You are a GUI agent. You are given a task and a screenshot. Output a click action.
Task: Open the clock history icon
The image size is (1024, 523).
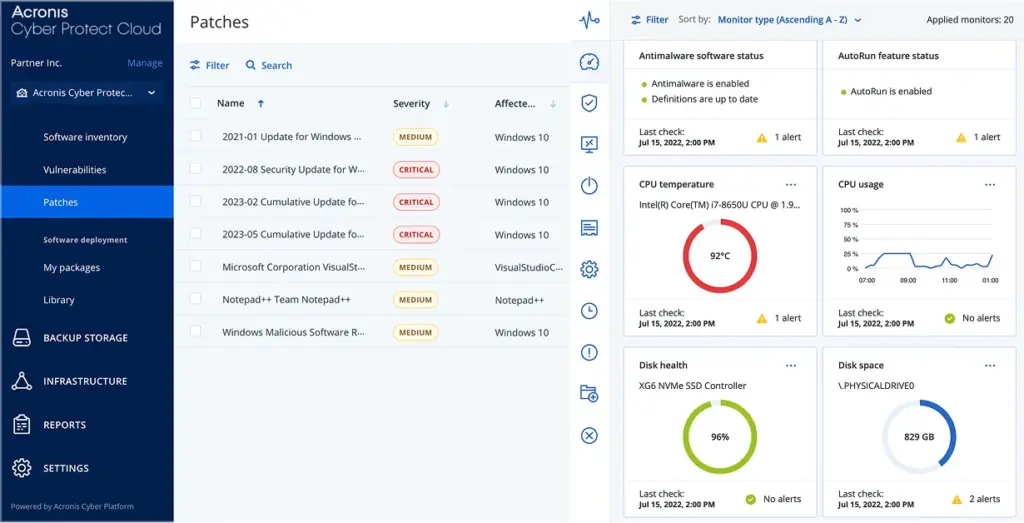click(x=589, y=311)
